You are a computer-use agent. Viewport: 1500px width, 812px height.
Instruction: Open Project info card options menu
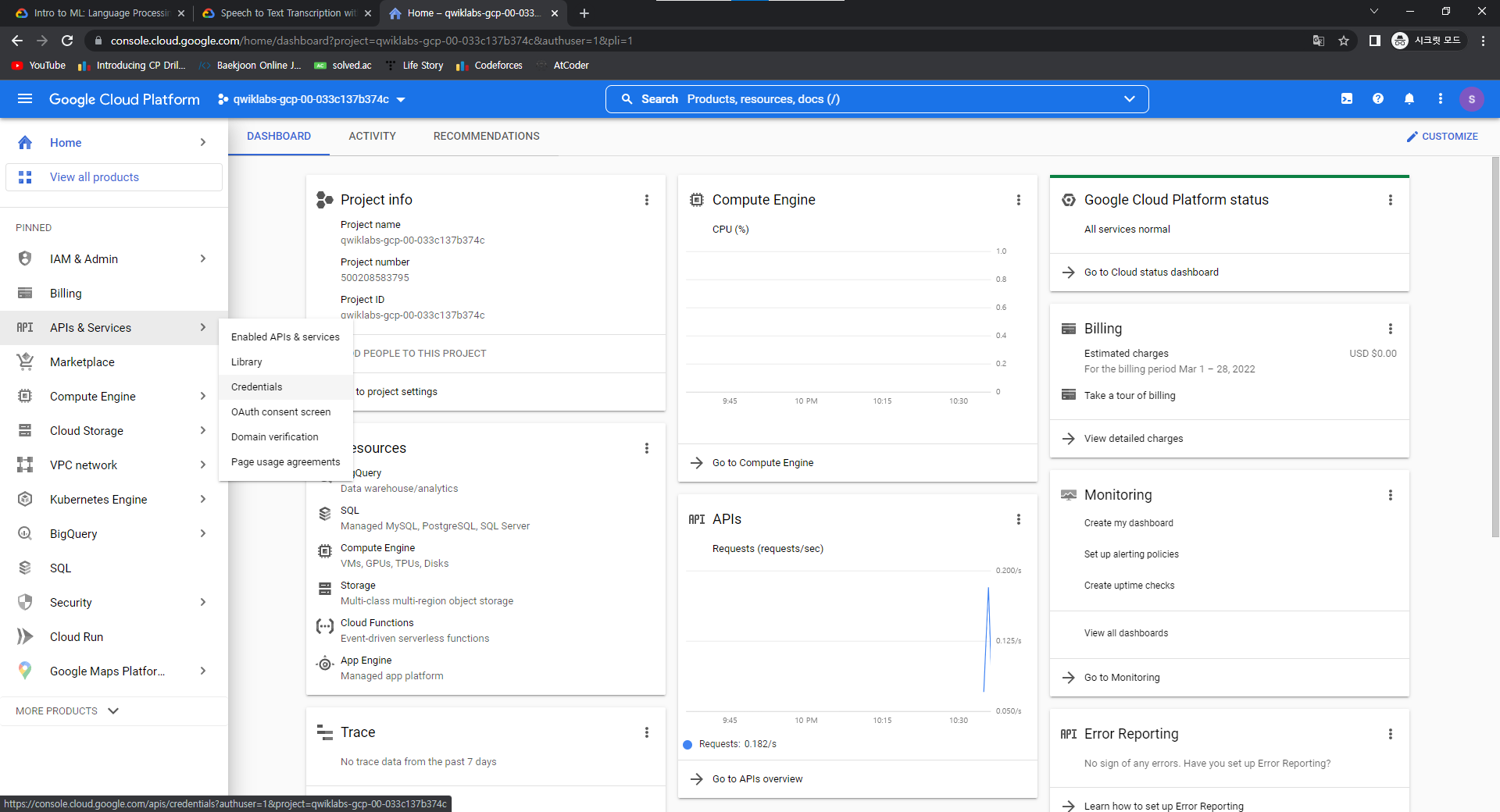(647, 200)
